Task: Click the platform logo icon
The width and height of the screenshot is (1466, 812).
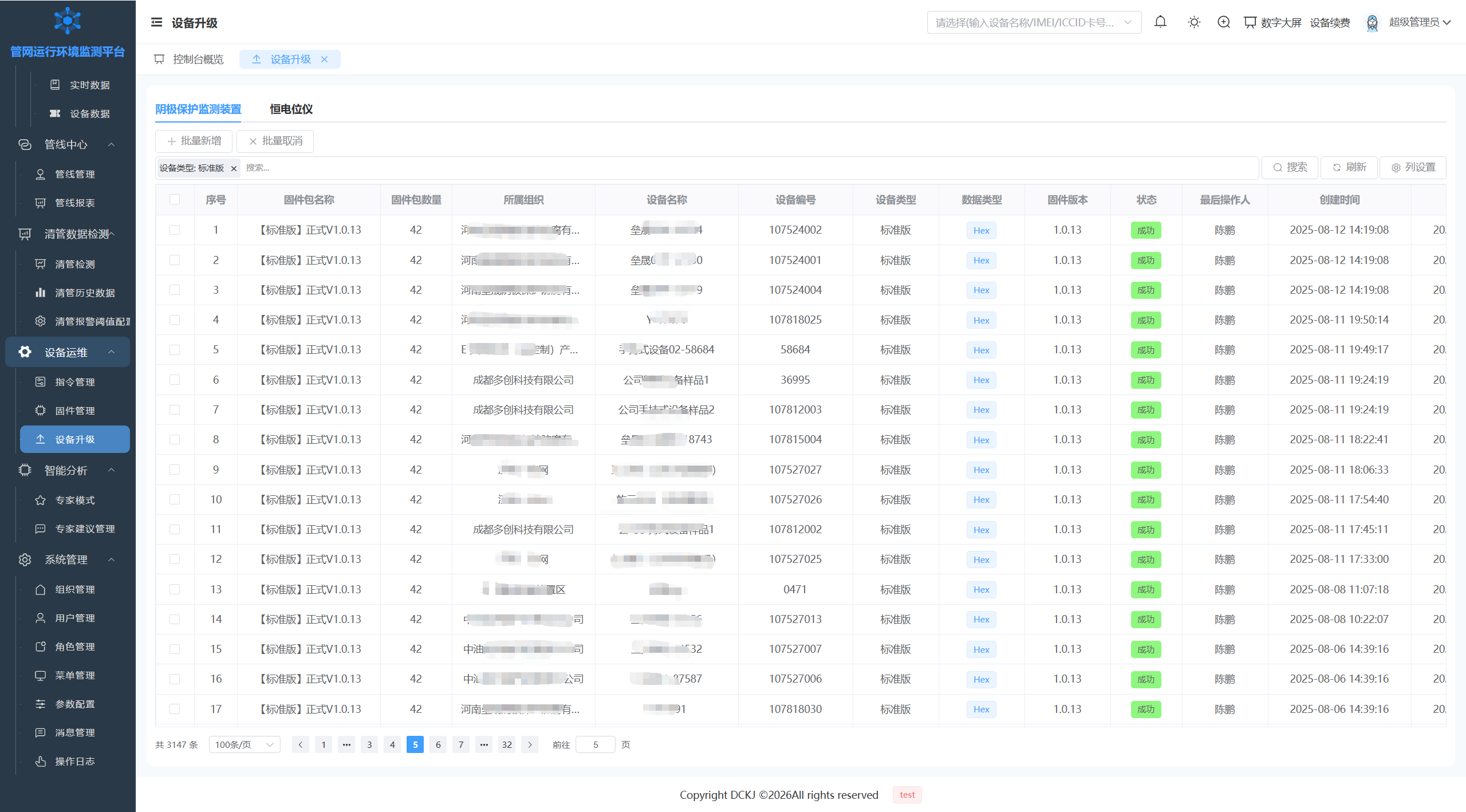Action: tap(68, 21)
